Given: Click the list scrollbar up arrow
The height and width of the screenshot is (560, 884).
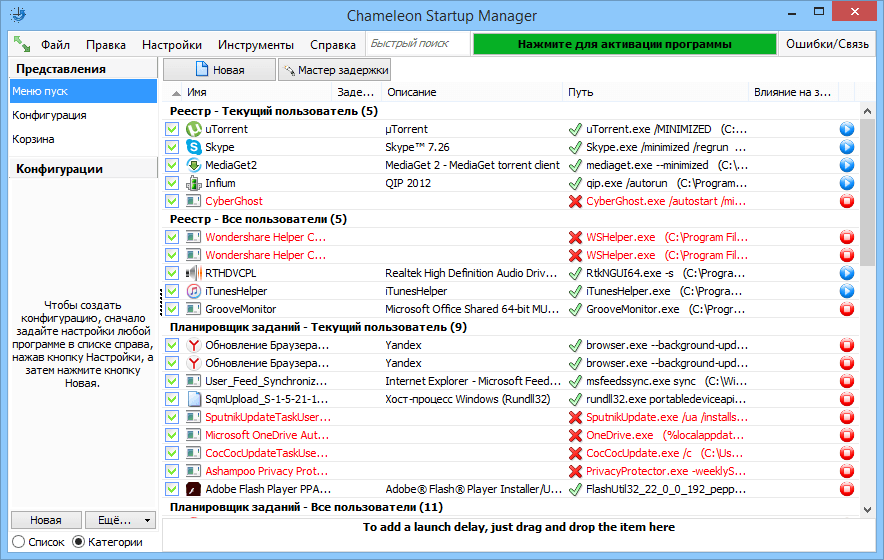Looking at the screenshot, I should tap(867, 111).
